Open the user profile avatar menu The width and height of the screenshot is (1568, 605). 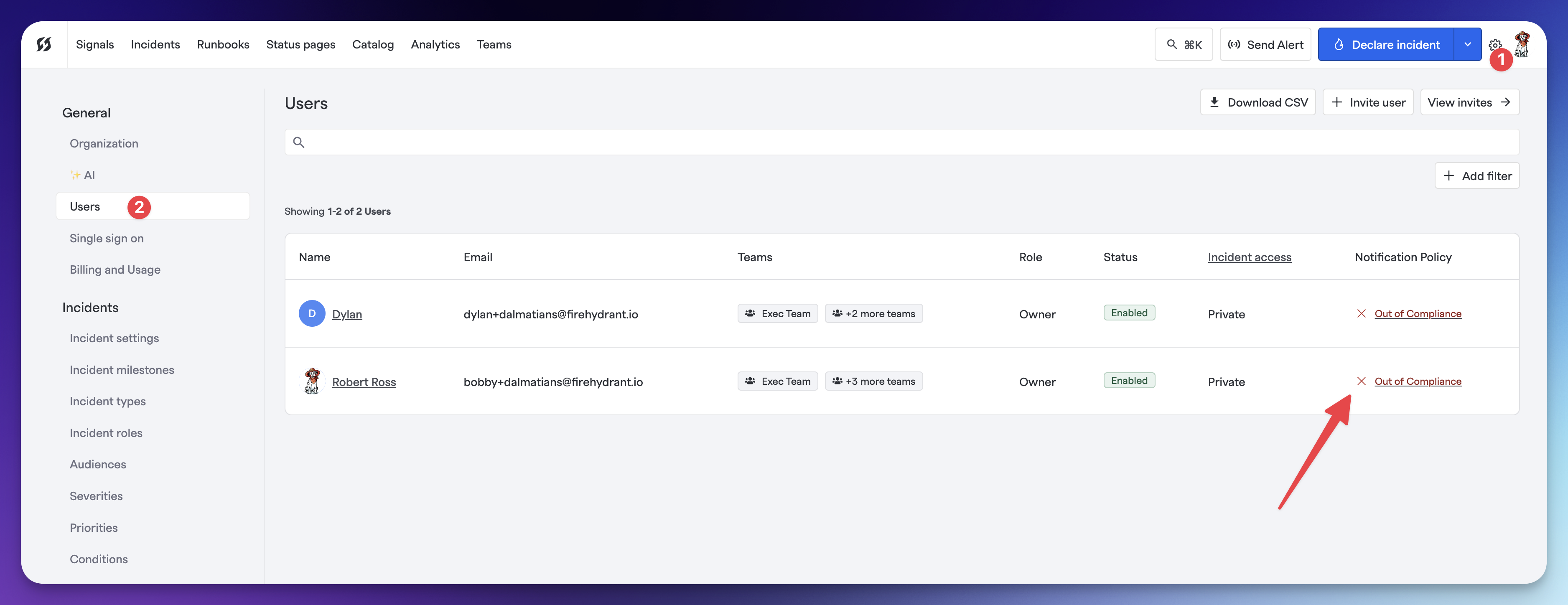pos(1522,44)
